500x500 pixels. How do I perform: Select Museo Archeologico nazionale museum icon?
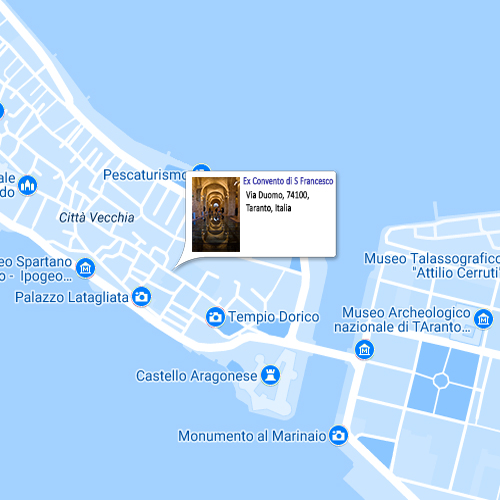click(x=483, y=319)
